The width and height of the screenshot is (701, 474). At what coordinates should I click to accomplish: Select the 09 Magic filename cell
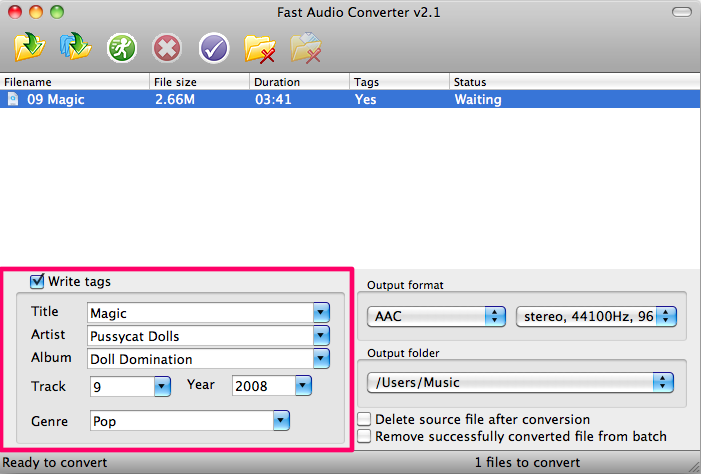click(x=55, y=99)
